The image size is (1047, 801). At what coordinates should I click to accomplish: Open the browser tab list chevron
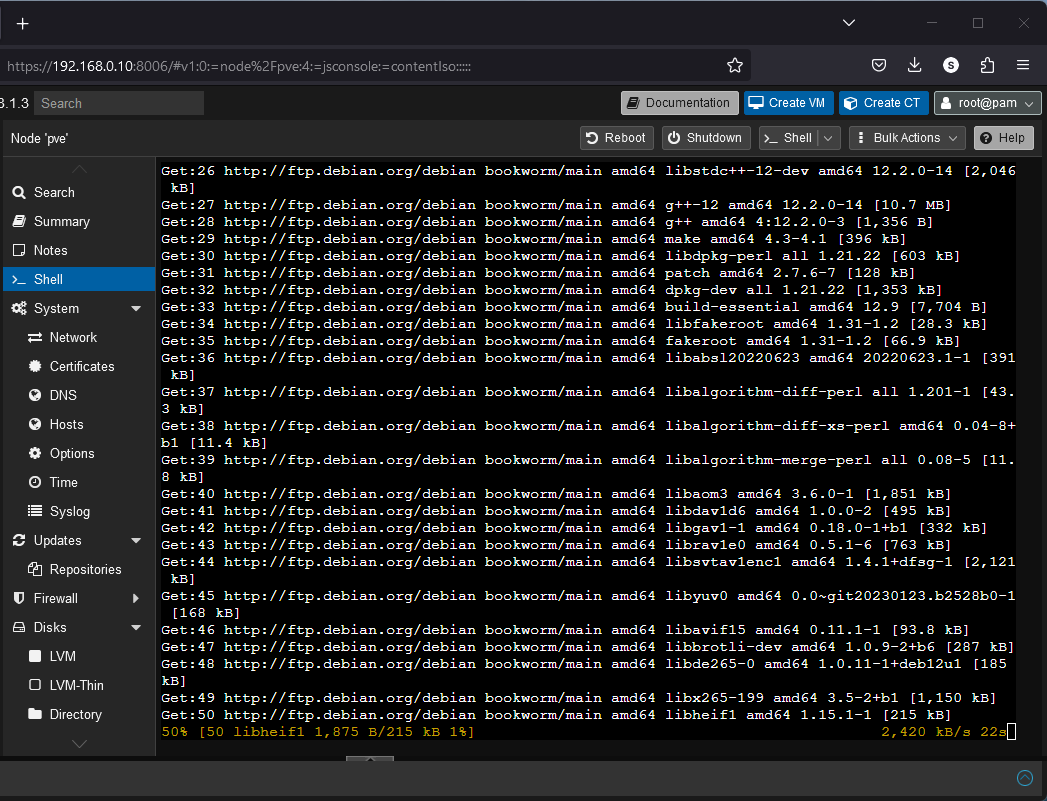pyautogui.click(x=849, y=23)
